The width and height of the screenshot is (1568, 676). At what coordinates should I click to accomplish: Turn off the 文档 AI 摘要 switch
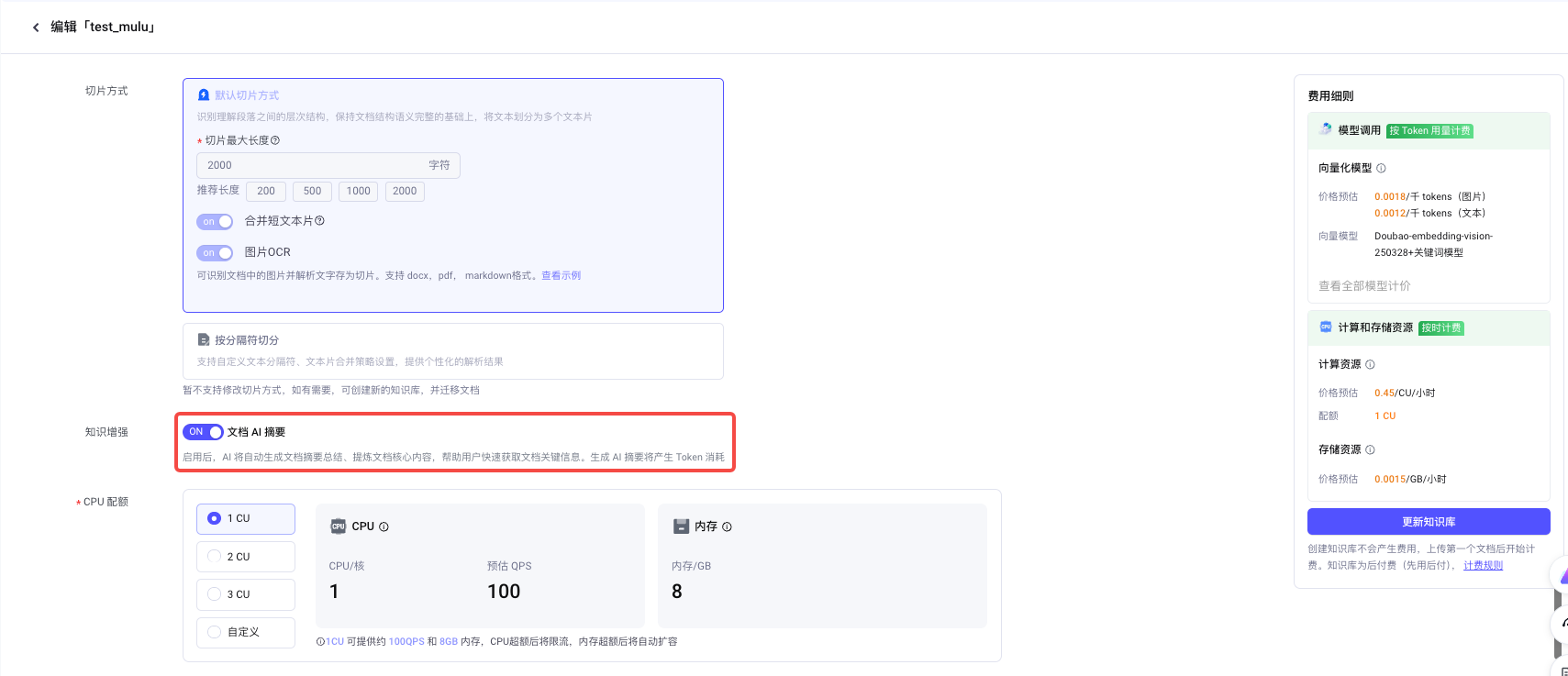pos(203,432)
